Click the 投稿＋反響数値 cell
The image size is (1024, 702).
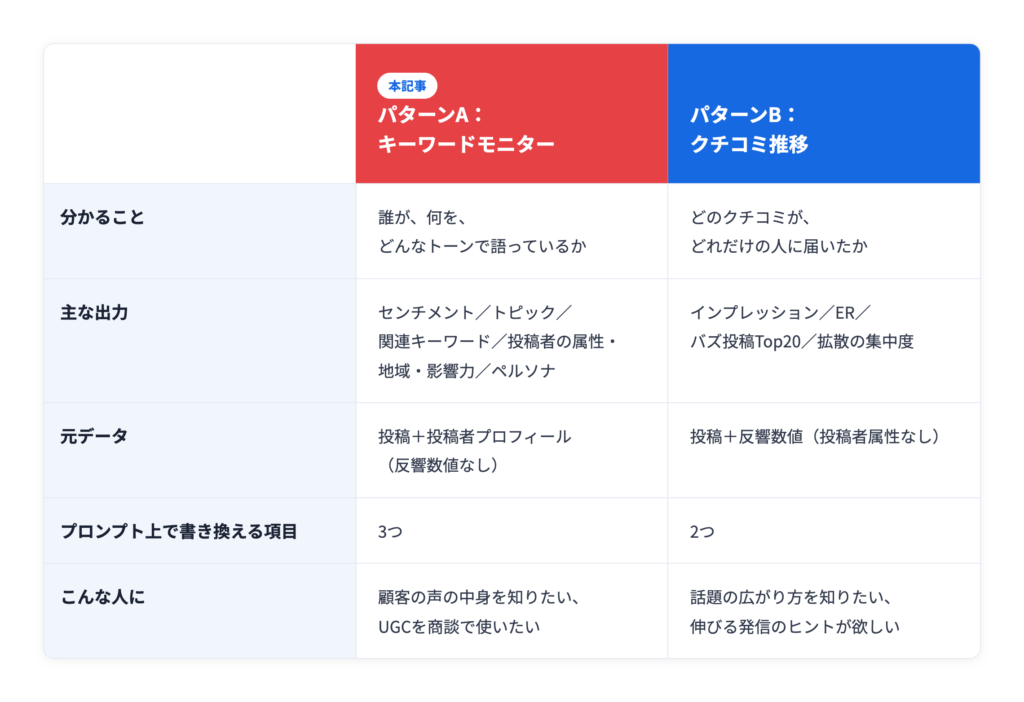coord(824,451)
